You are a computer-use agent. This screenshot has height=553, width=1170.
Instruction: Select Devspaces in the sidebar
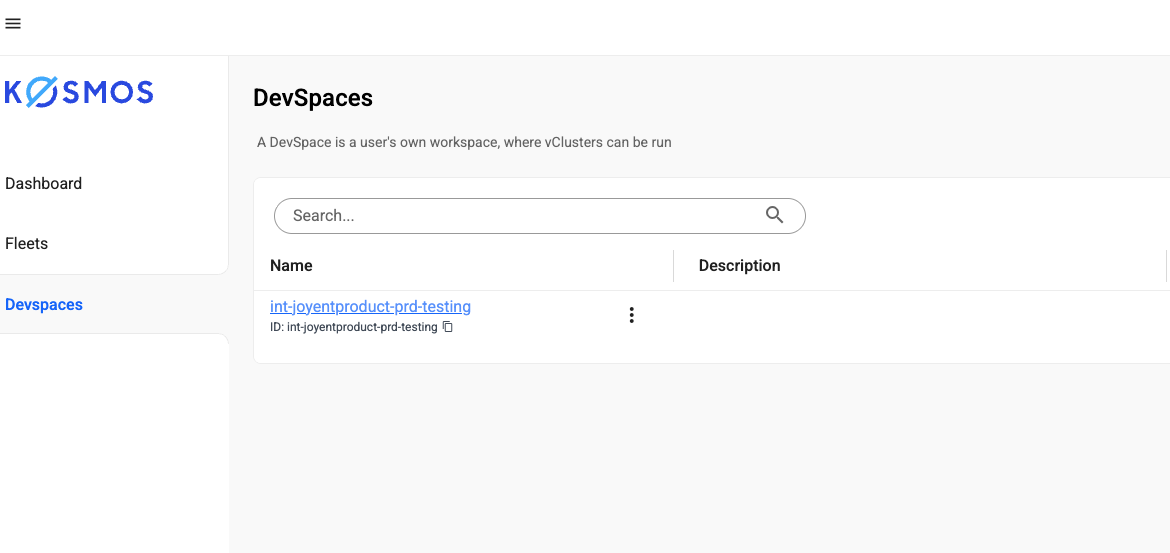[x=43, y=304]
